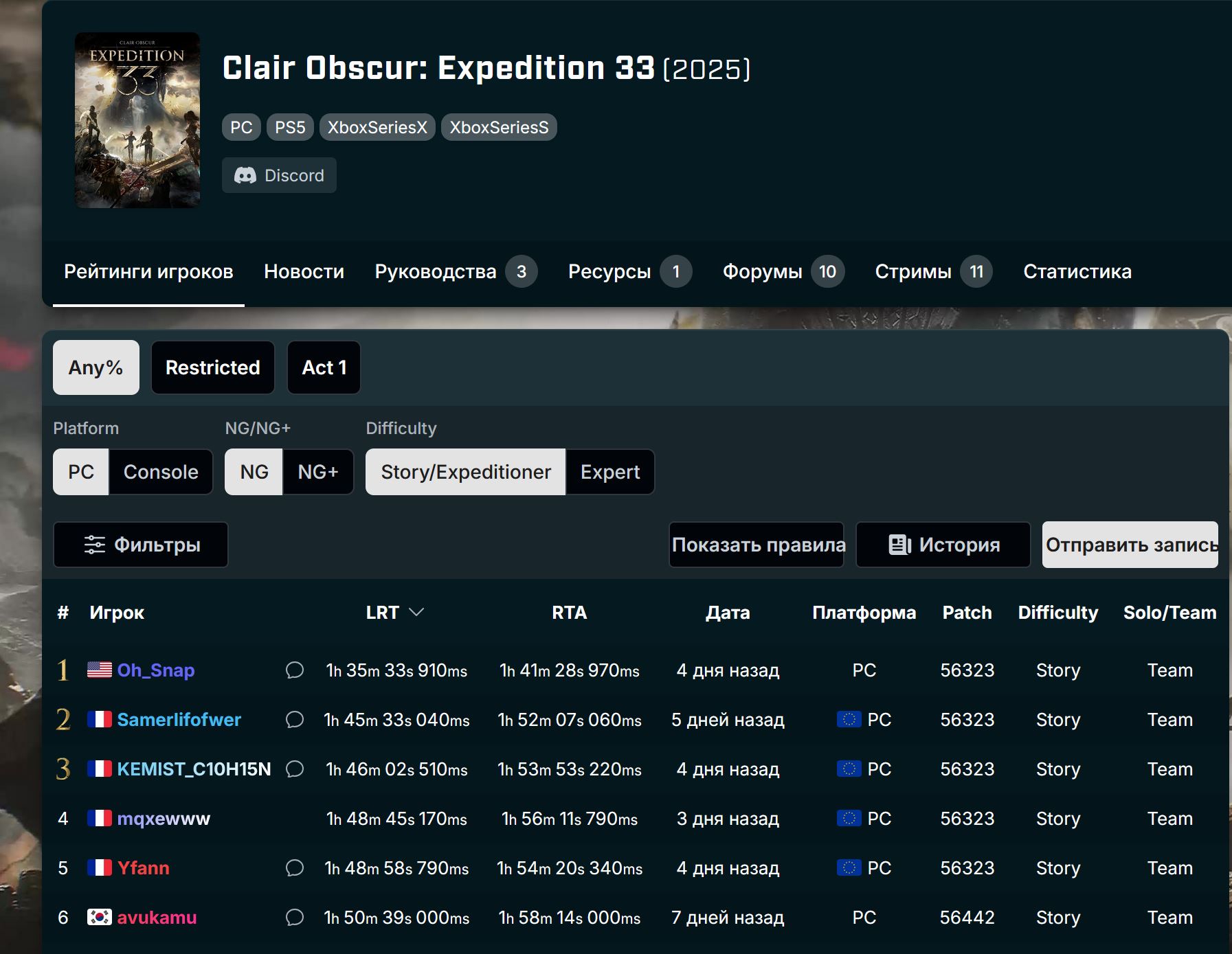This screenshot has height=954, width=1232.
Task: Open the Ресурсы tab
Action: (x=629, y=271)
